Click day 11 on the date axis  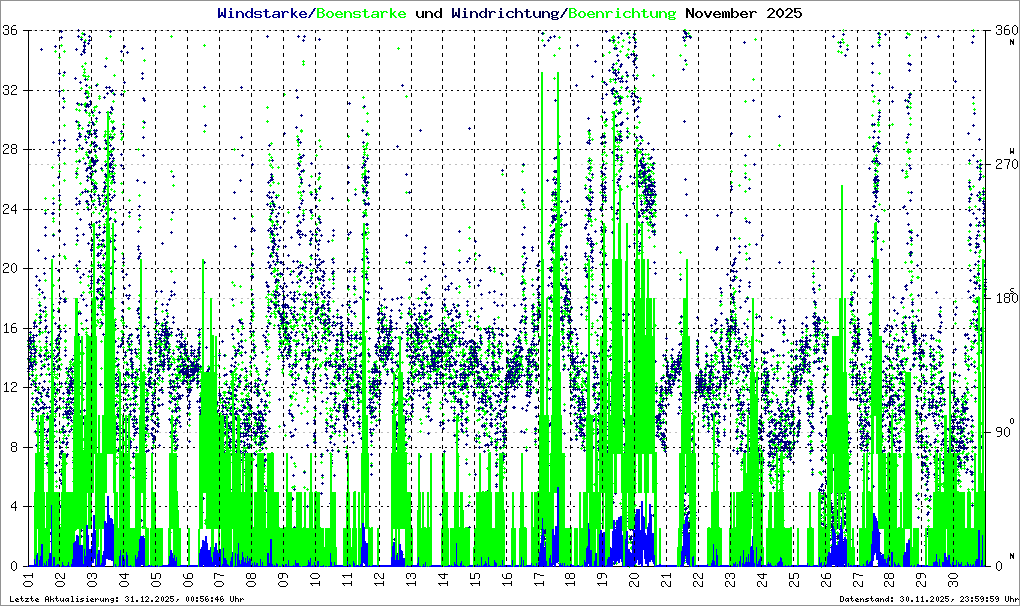347,579
